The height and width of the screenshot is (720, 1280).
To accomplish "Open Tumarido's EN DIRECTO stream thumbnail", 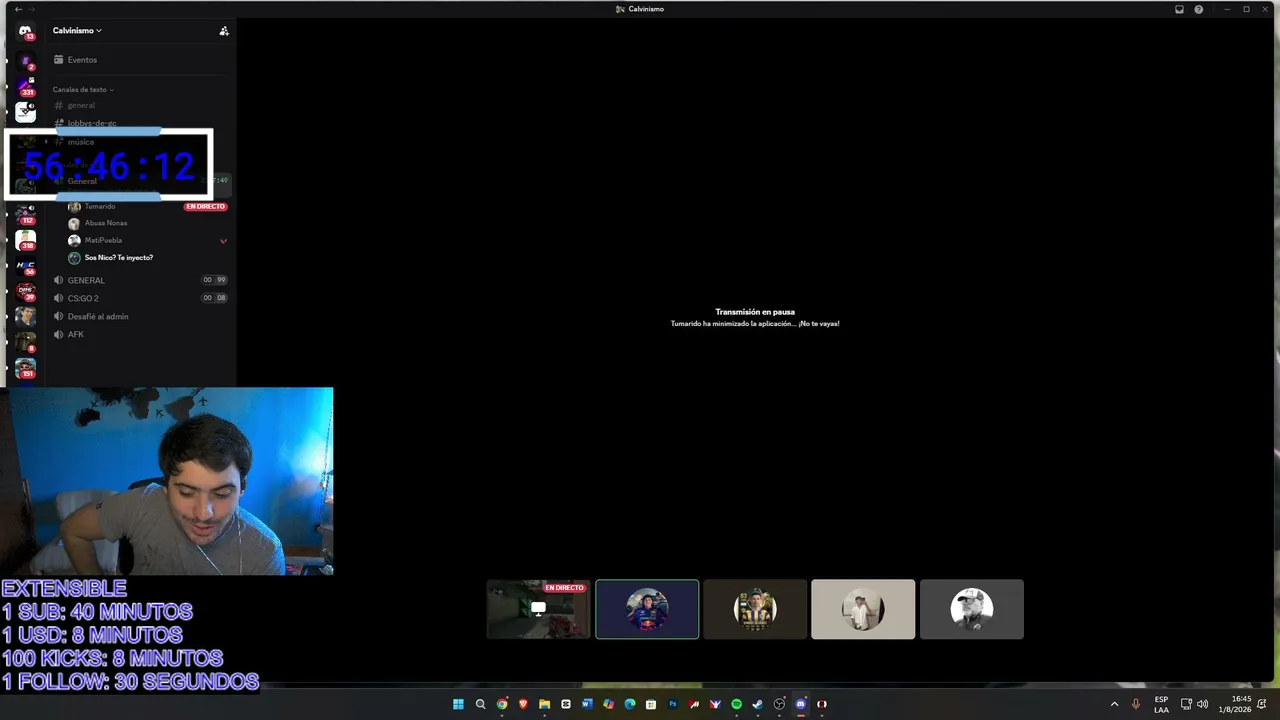I will tap(538, 609).
